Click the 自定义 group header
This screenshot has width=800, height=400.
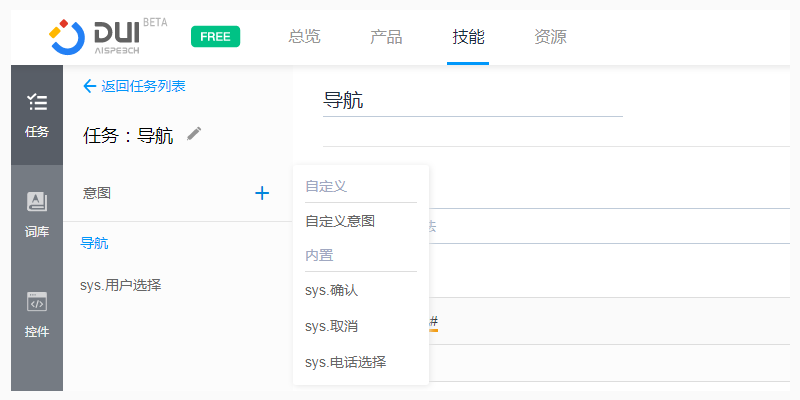tap(326, 186)
